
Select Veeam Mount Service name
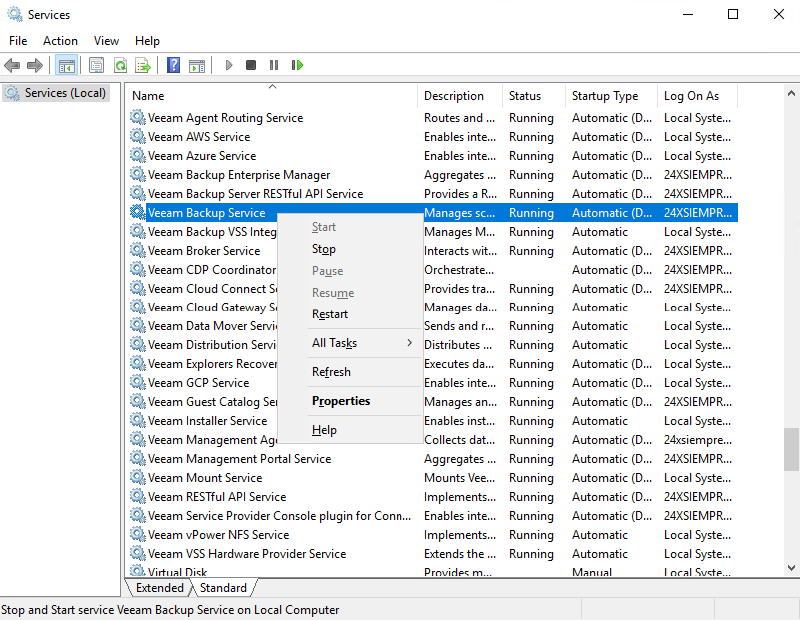coord(205,478)
